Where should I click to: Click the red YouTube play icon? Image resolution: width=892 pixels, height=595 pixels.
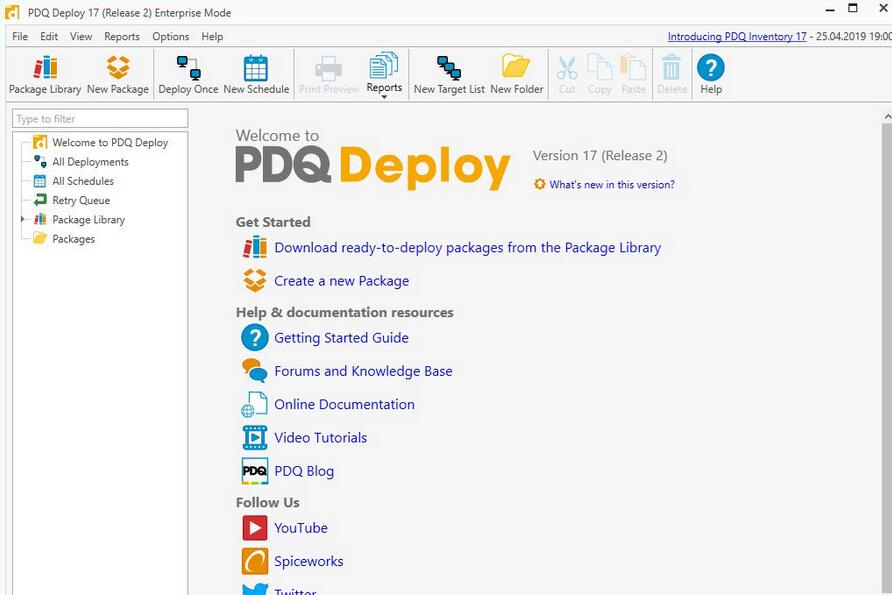[255, 528]
